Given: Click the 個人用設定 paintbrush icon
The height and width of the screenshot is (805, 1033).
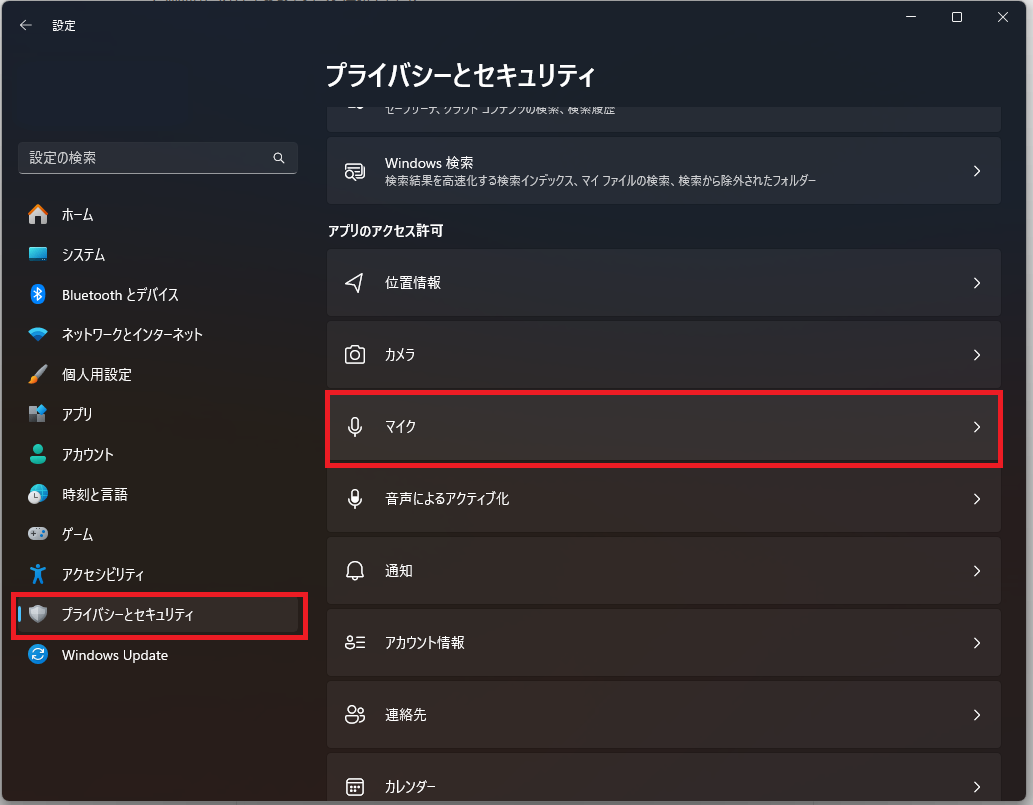Looking at the screenshot, I should click(x=38, y=374).
